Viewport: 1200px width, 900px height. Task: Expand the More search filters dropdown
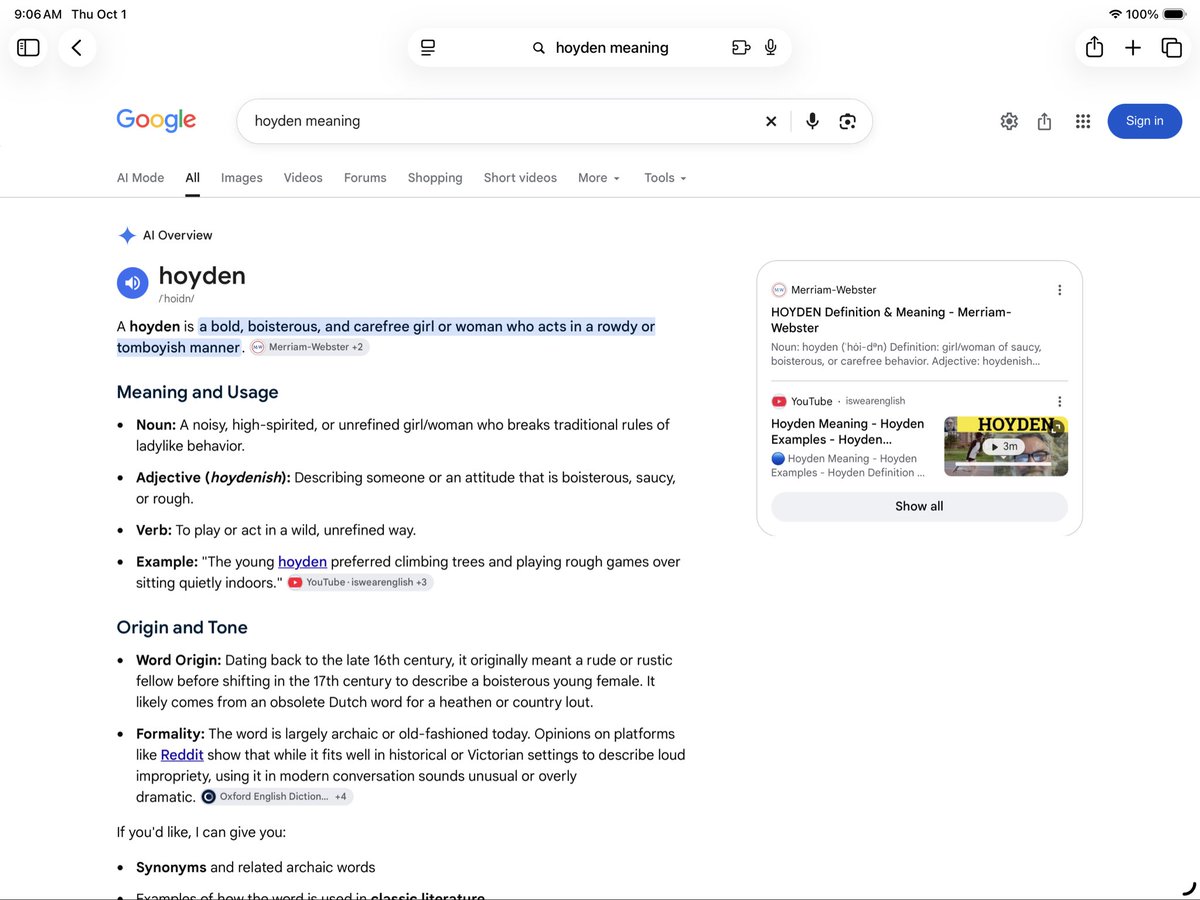tap(599, 178)
